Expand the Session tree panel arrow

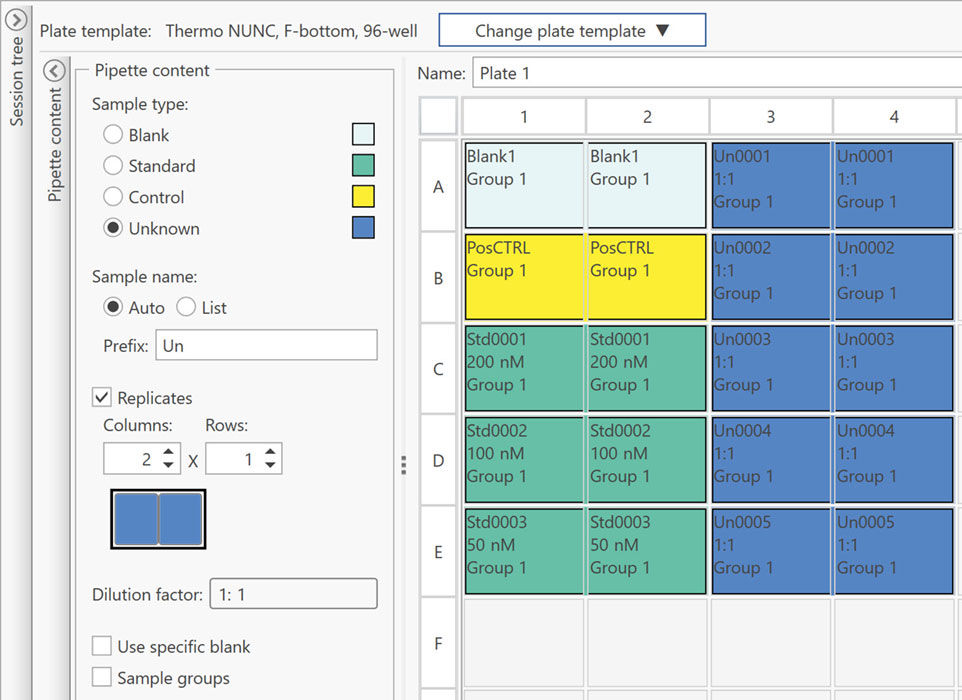pyautogui.click(x=16, y=19)
